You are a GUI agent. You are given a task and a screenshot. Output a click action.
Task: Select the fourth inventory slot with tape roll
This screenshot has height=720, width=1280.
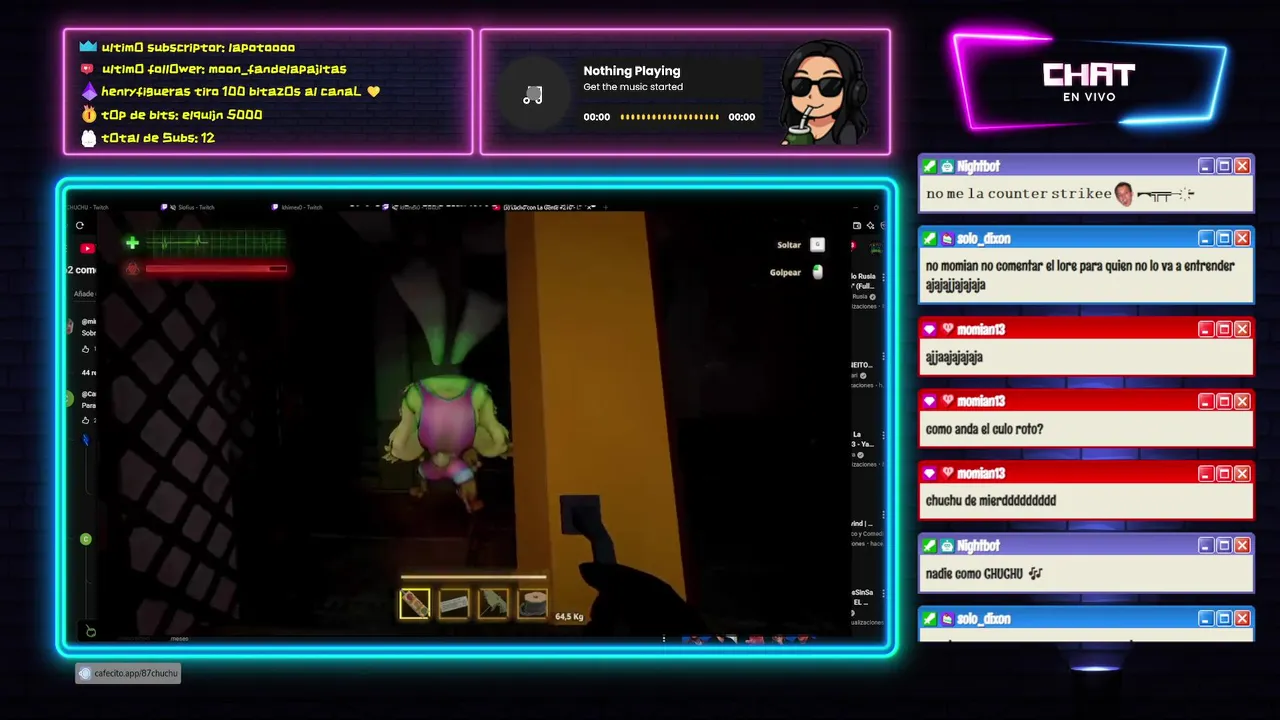click(x=532, y=603)
